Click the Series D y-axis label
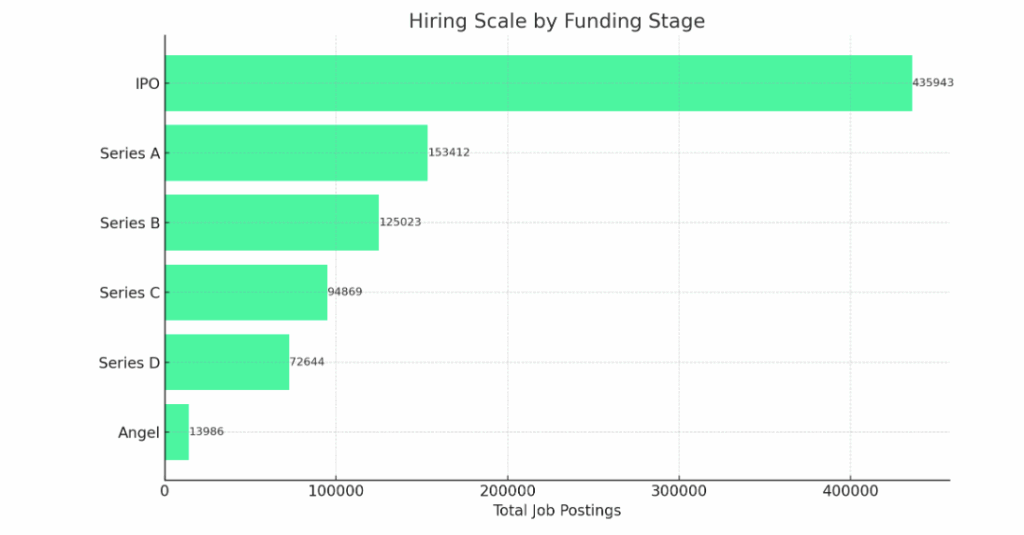The height and width of the screenshot is (535, 1024). click(x=129, y=363)
